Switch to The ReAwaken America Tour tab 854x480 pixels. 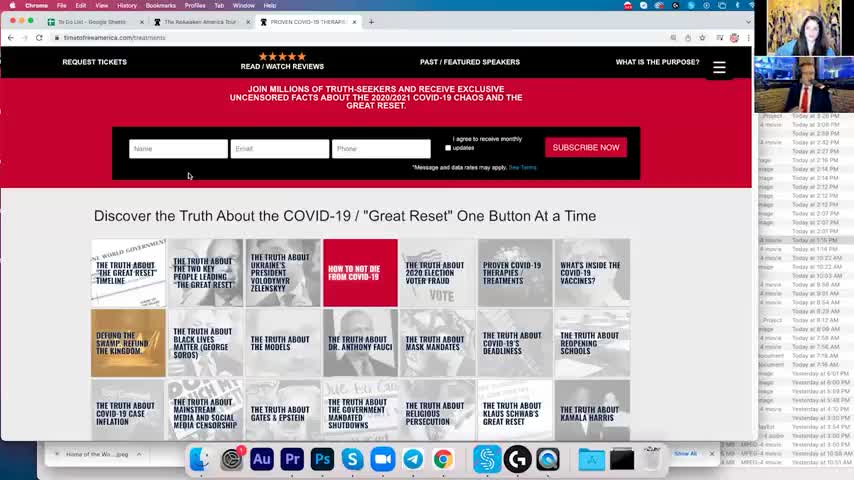[200, 22]
